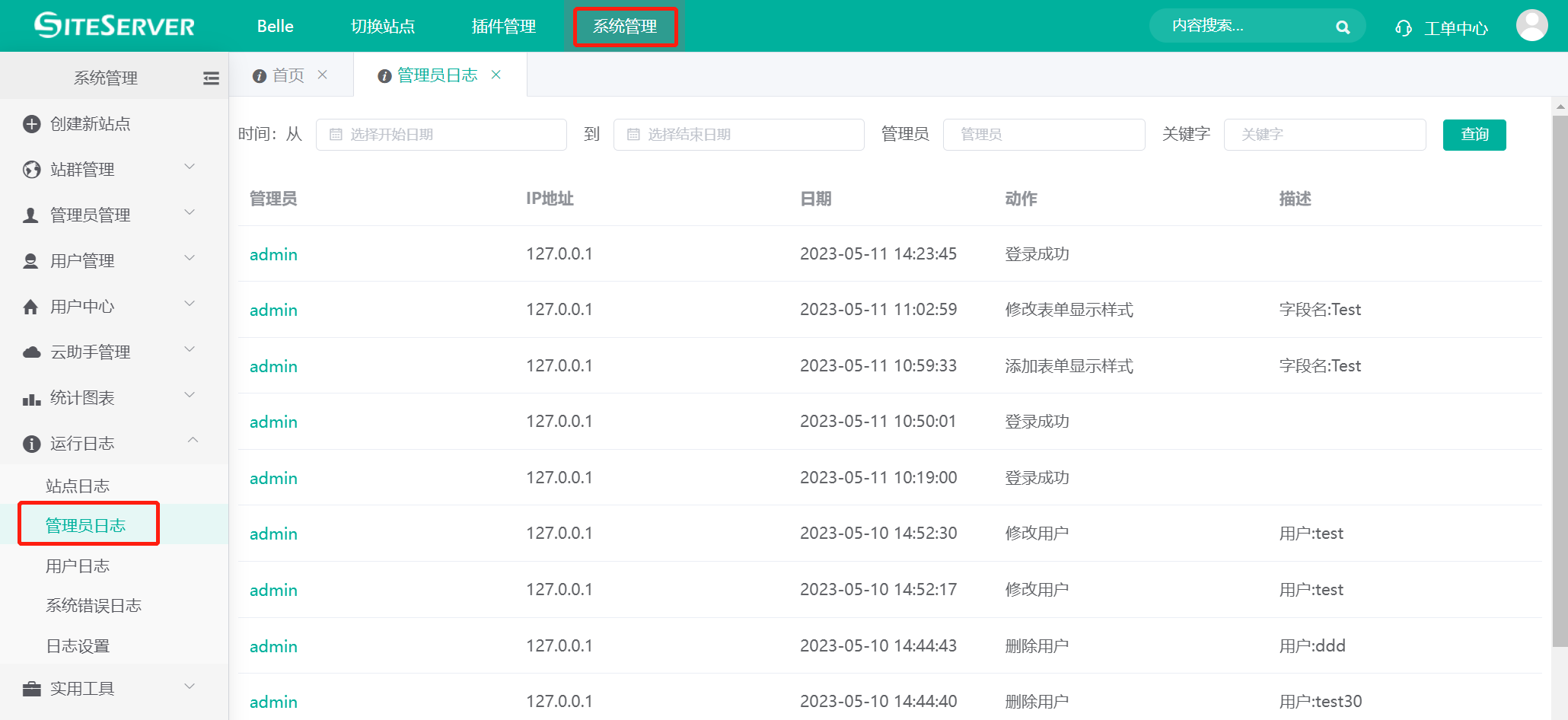Screen dimensions: 1568x720
Task: Click the user avatar in top right
Action: (x=1531, y=25)
